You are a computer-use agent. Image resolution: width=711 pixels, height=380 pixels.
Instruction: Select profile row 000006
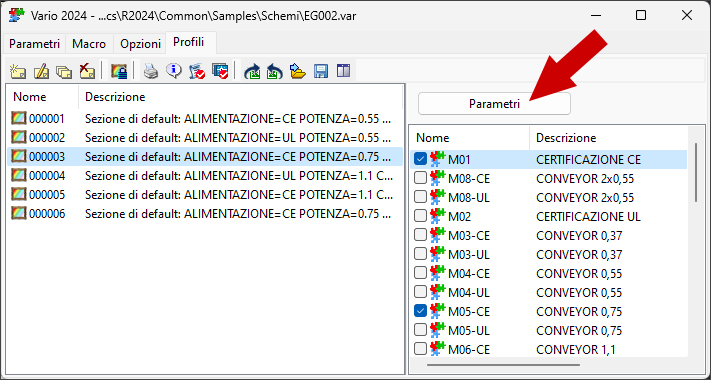205,214
